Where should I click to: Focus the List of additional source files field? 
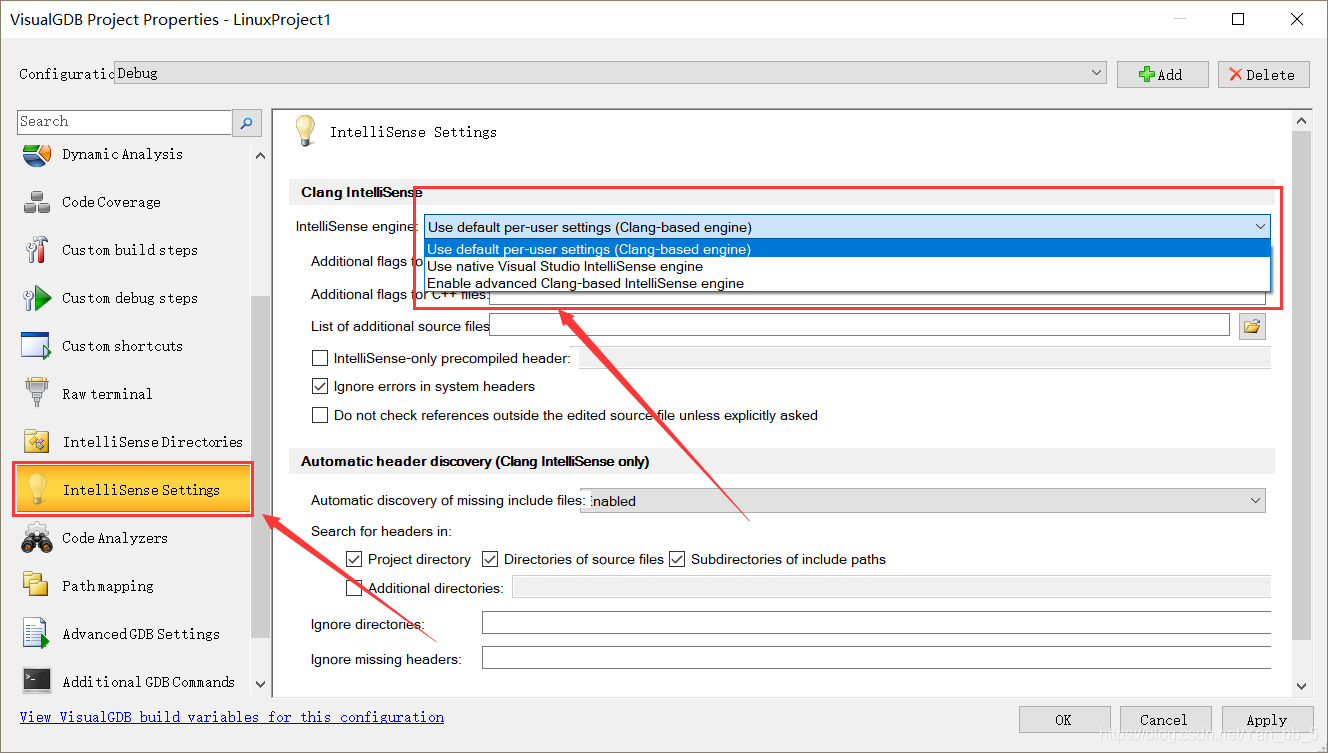[x=859, y=325]
